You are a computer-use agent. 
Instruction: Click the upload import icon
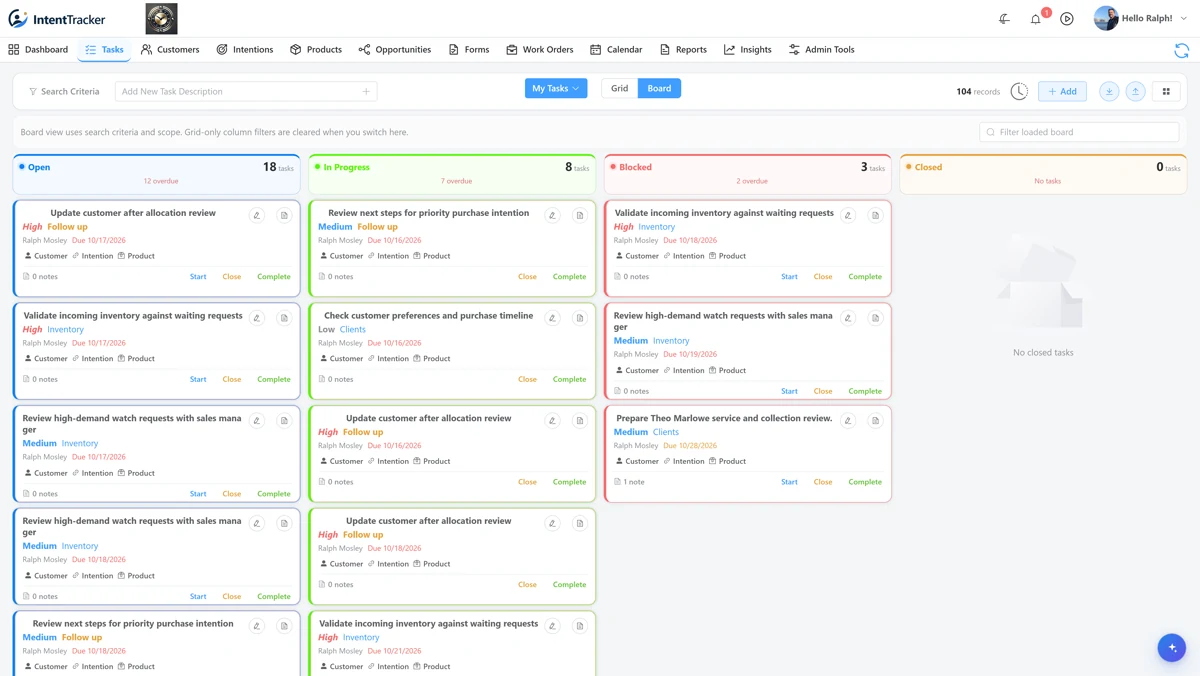1136,91
